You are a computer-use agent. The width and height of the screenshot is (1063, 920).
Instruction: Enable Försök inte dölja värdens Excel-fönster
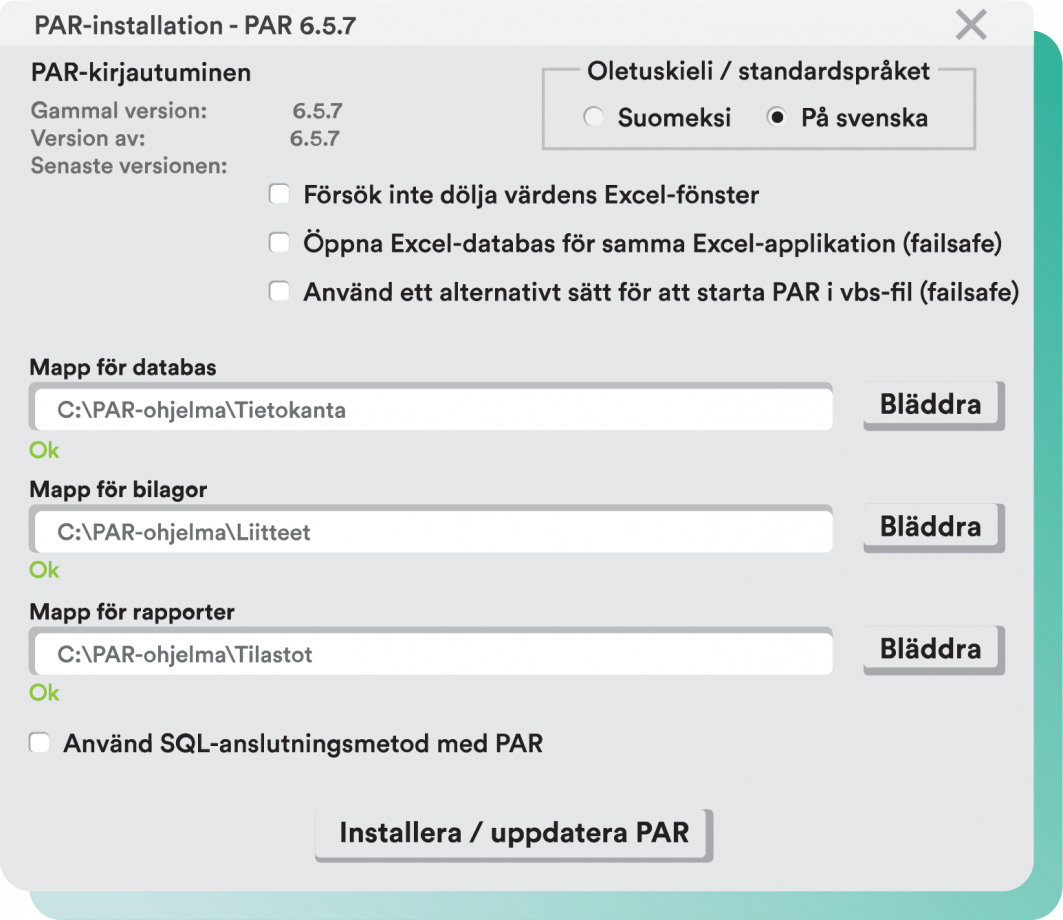(279, 194)
